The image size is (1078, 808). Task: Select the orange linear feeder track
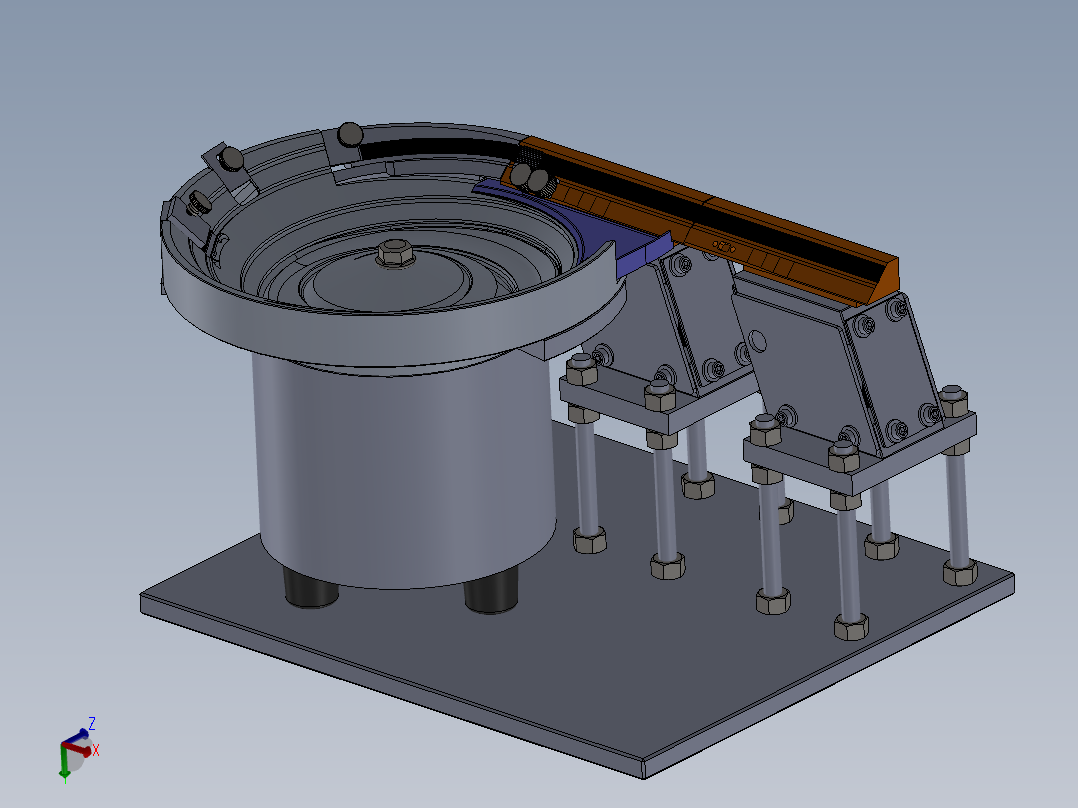tap(701, 217)
